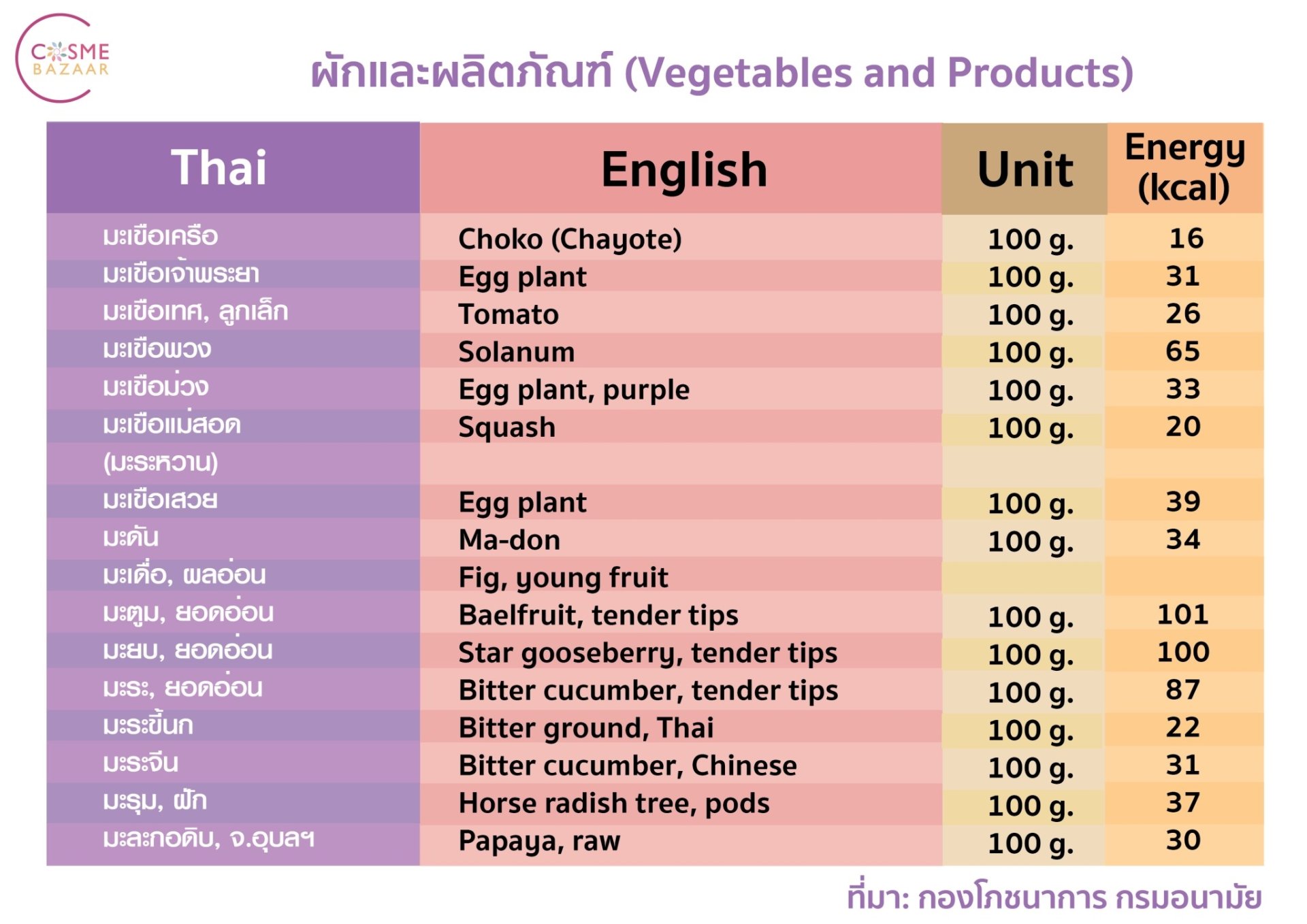The width and height of the screenshot is (1307, 924).
Task: Click the Energy (kcal) column header
Action: point(1184,167)
